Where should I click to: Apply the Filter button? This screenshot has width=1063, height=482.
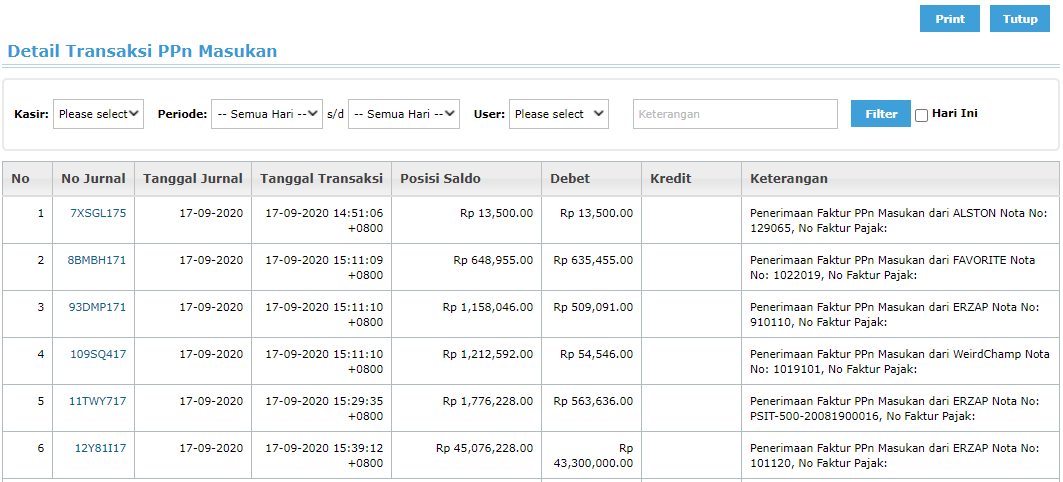881,114
